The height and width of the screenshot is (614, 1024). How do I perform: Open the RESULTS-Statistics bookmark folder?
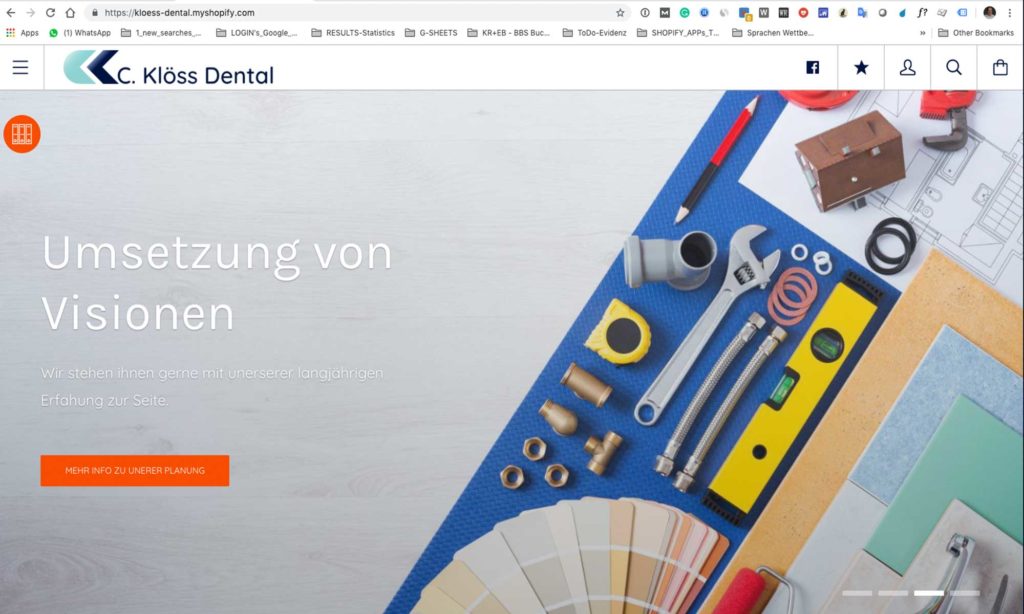[353, 33]
